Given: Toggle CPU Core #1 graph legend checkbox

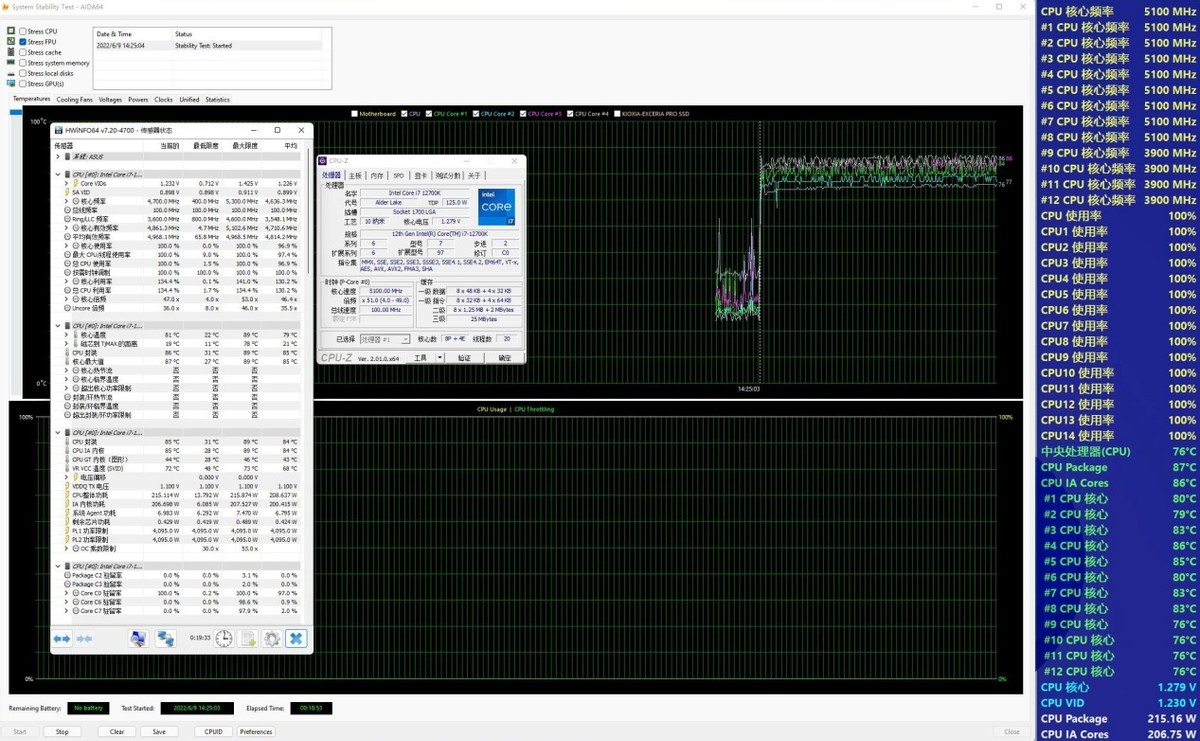Looking at the screenshot, I should tap(426, 114).
